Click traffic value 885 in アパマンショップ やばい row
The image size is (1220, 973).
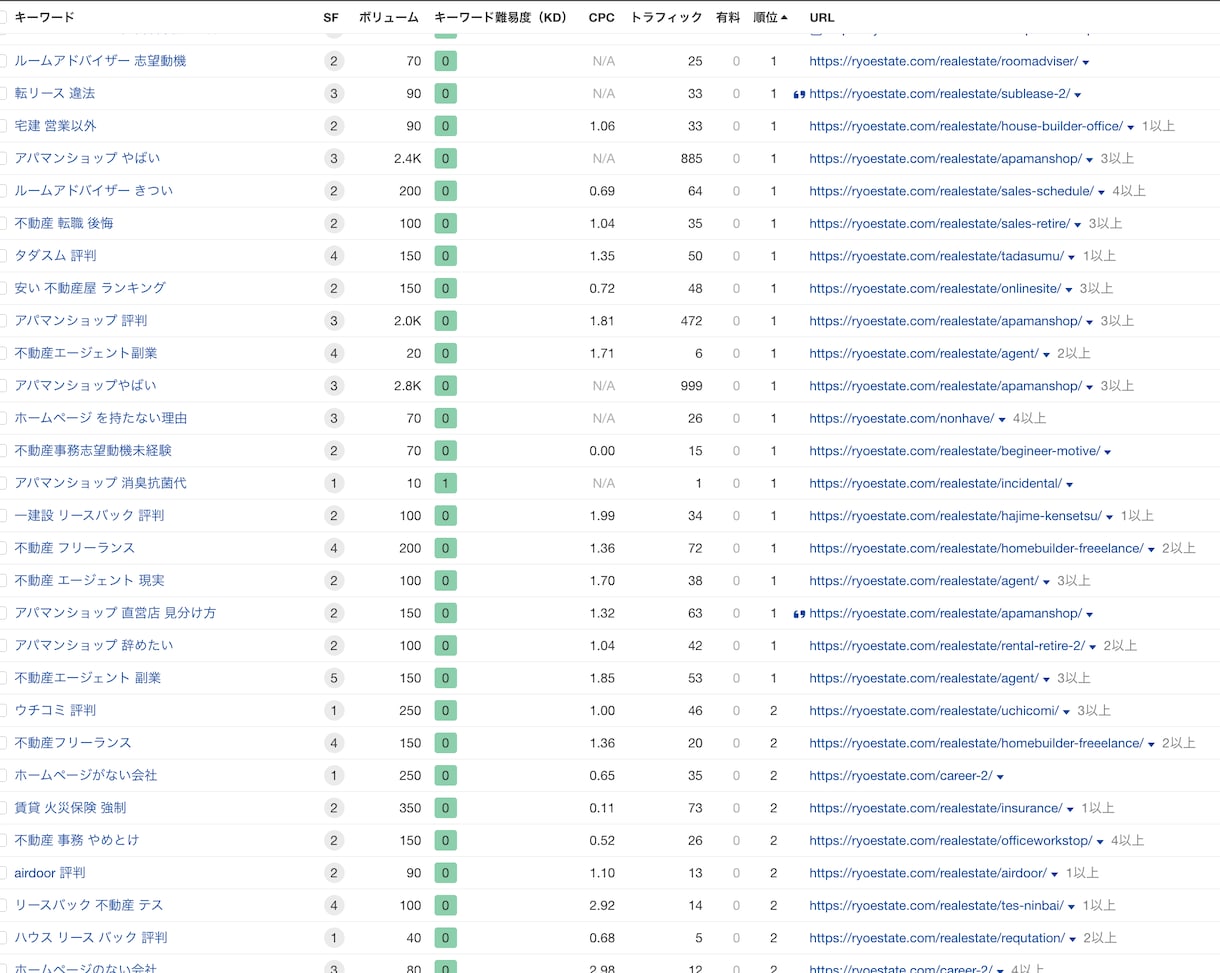pyautogui.click(x=691, y=159)
